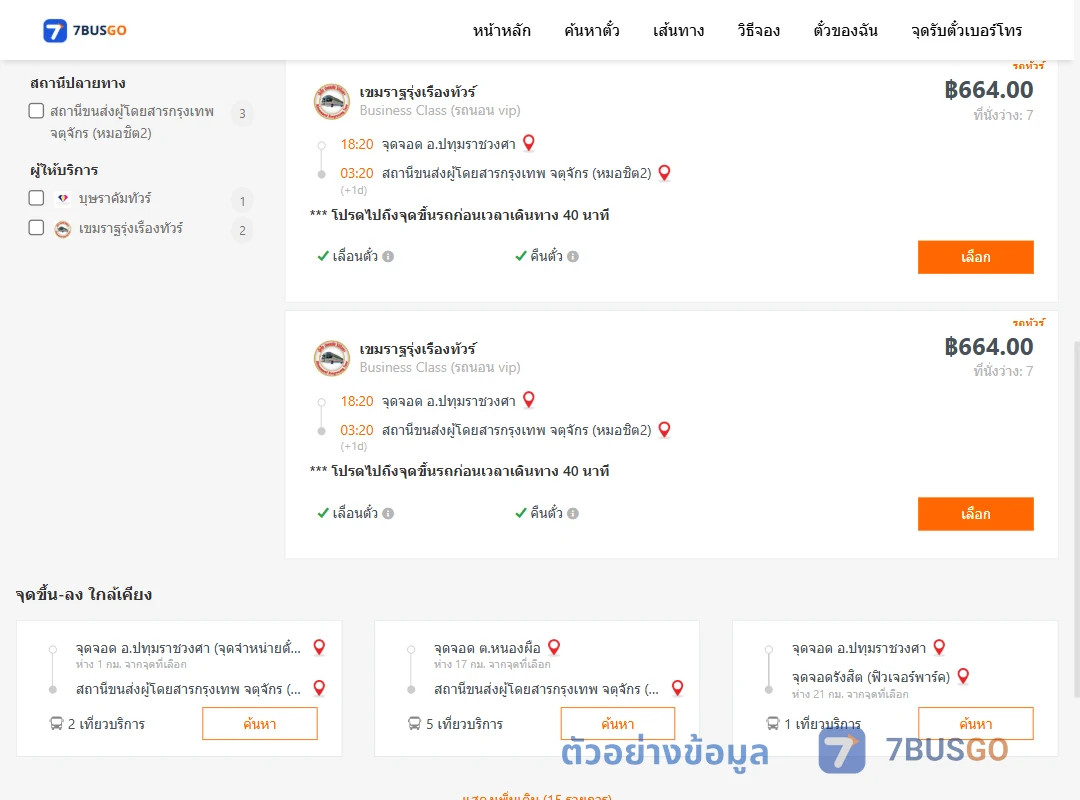This screenshot has height=800, width=1080.
Task: Open the 7BUSGO logo homepage link
Action: coord(85,30)
